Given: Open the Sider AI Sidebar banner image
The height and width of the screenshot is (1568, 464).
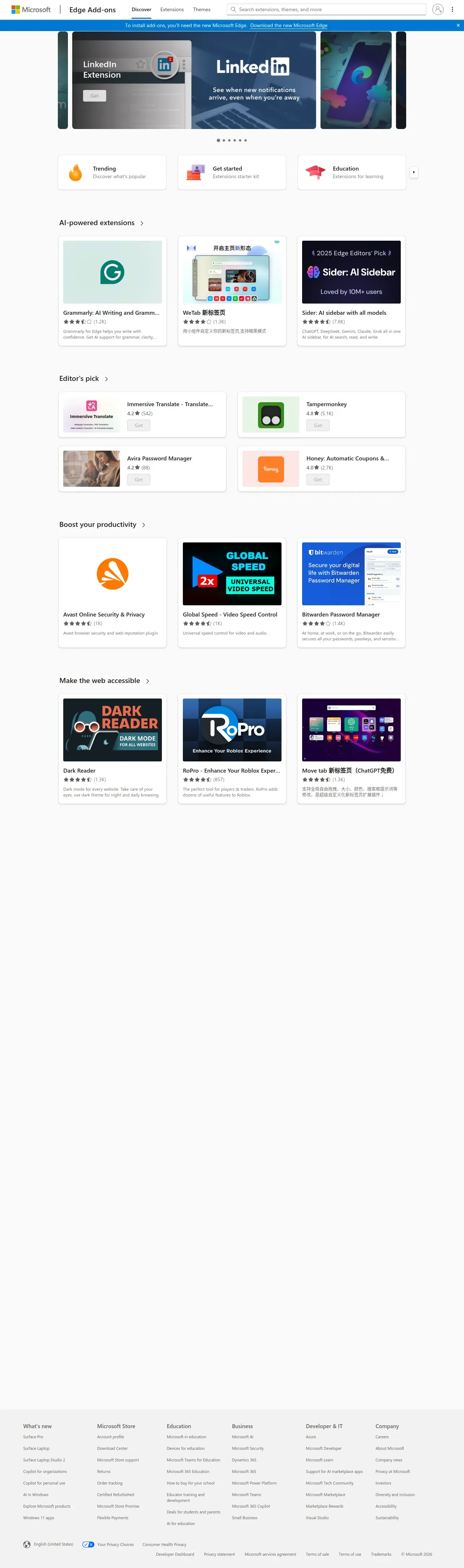Looking at the screenshot, I should 351,272.
